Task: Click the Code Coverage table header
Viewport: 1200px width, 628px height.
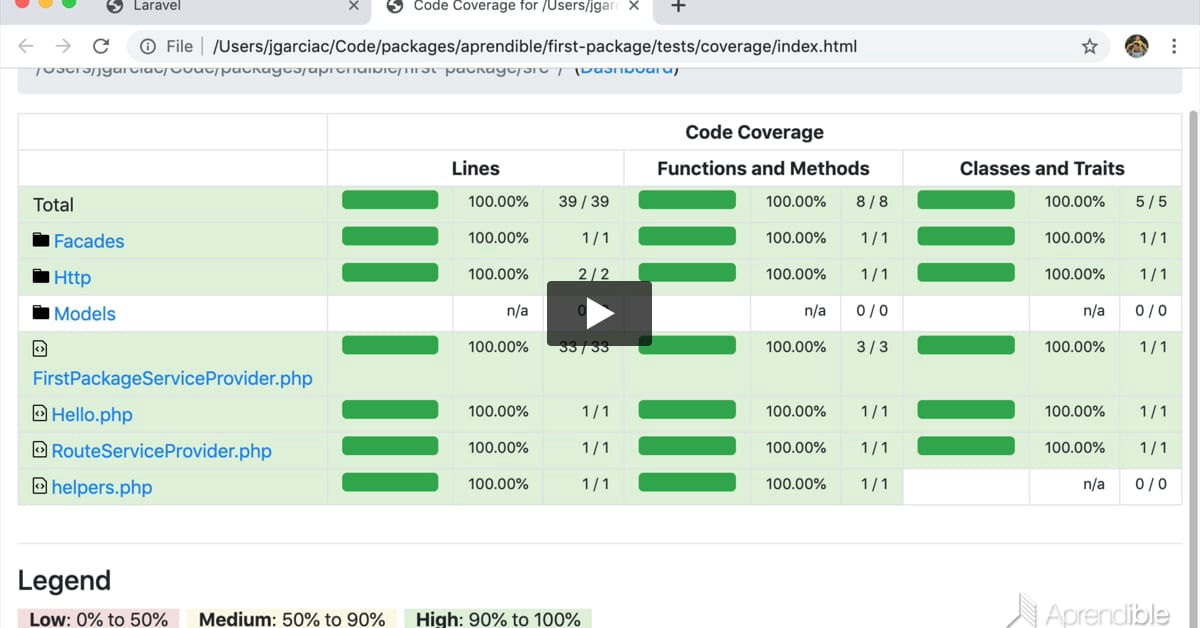Action: (x=755, y=132)
